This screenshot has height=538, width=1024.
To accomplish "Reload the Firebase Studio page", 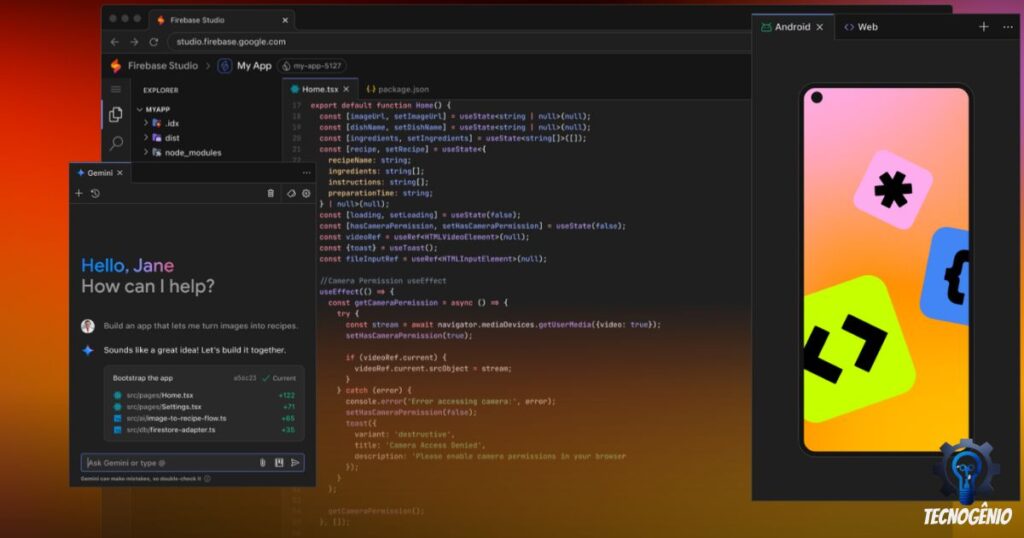I will [153, 42].
